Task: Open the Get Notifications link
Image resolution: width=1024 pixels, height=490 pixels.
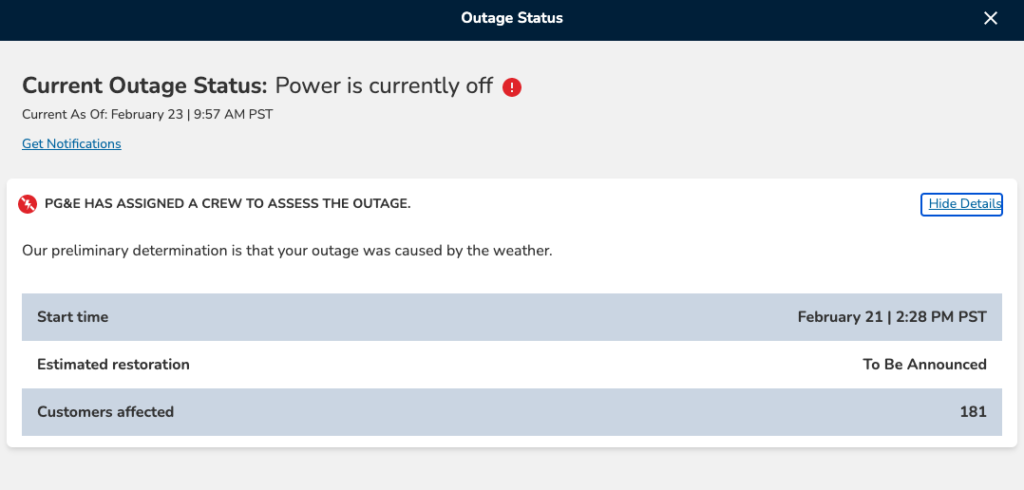Action: coord(71,144)
